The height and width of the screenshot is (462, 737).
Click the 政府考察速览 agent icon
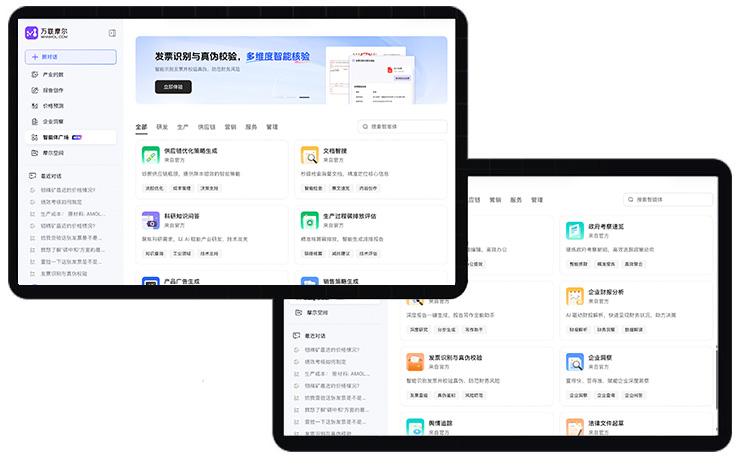[574, 231]
